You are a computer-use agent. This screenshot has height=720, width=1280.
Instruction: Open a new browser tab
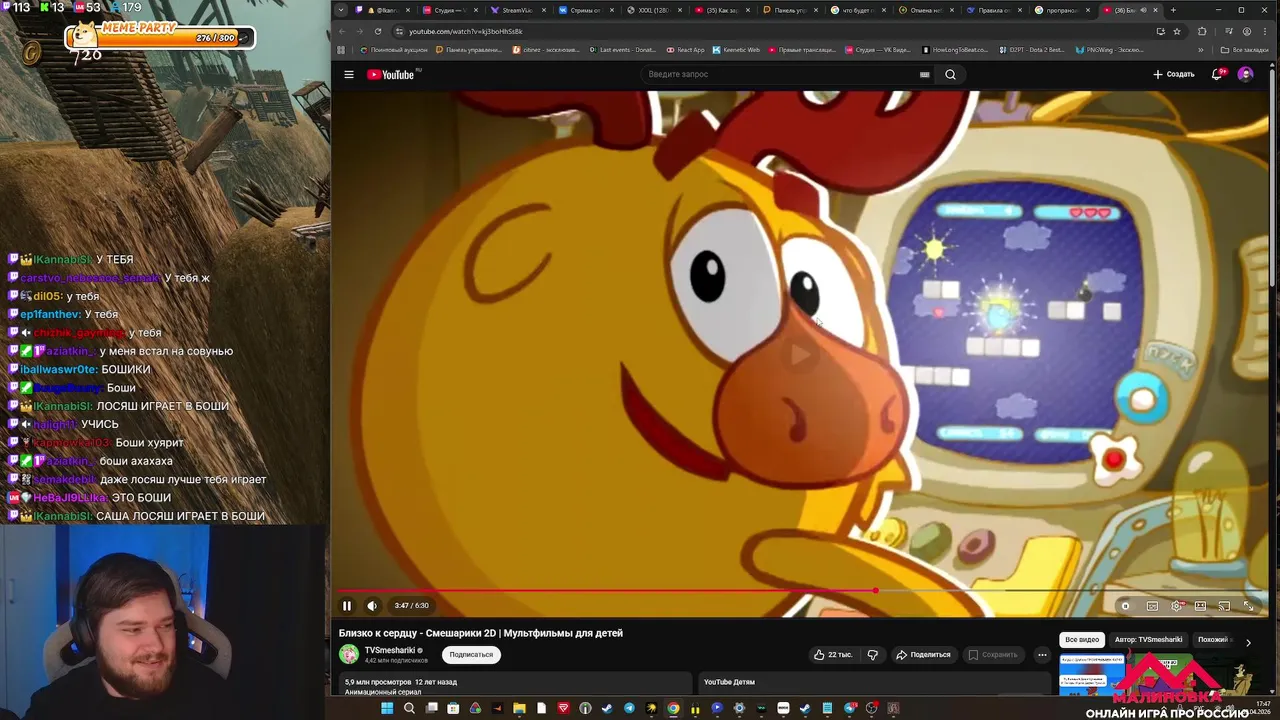point(1173,10)
